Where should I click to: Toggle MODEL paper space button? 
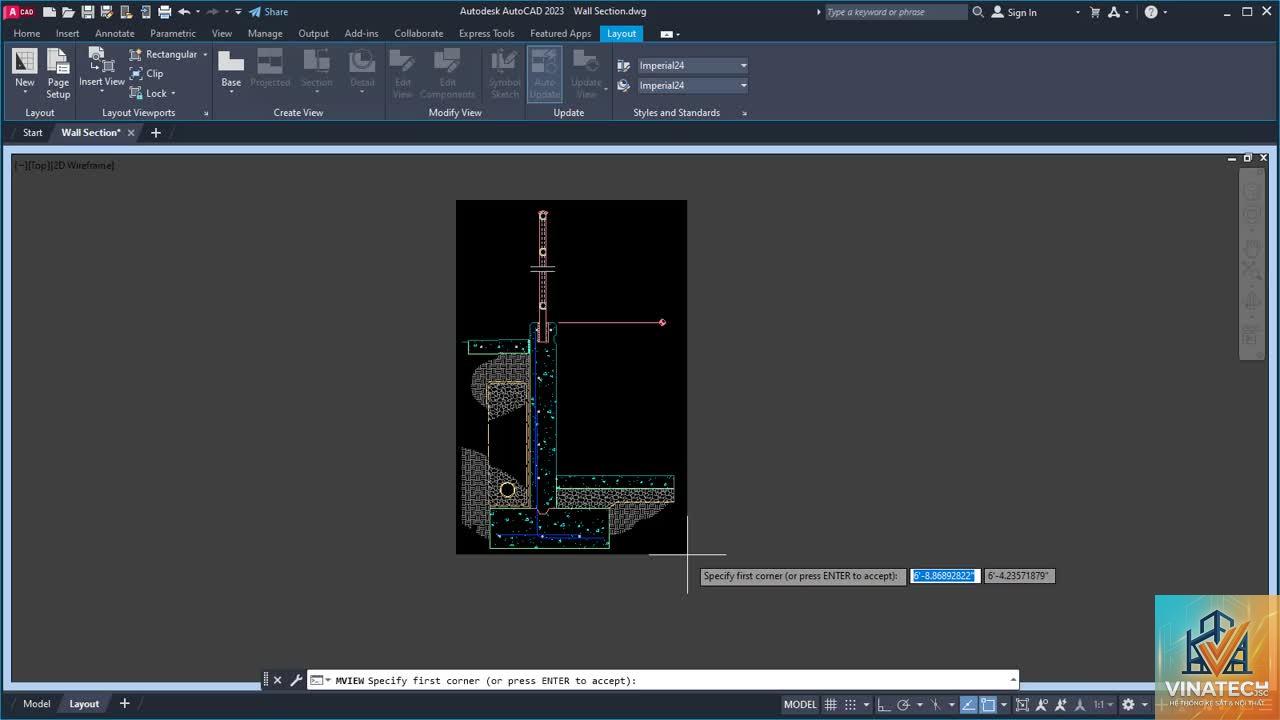800,704
